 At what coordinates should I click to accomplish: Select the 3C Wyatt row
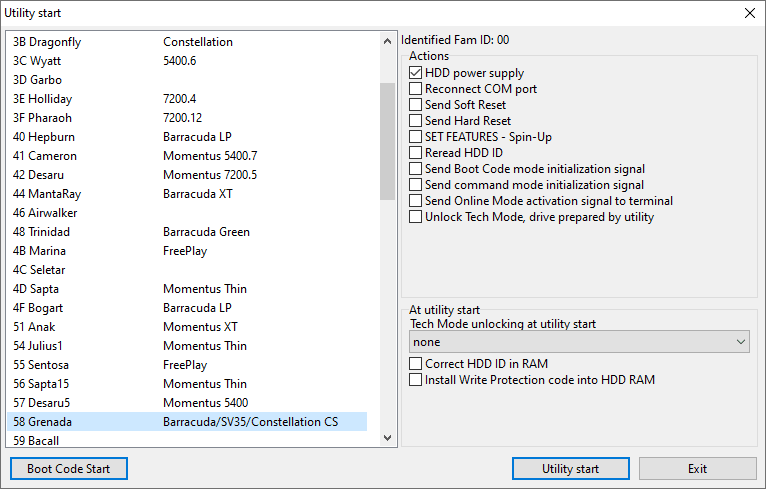[x=187, y=61]
